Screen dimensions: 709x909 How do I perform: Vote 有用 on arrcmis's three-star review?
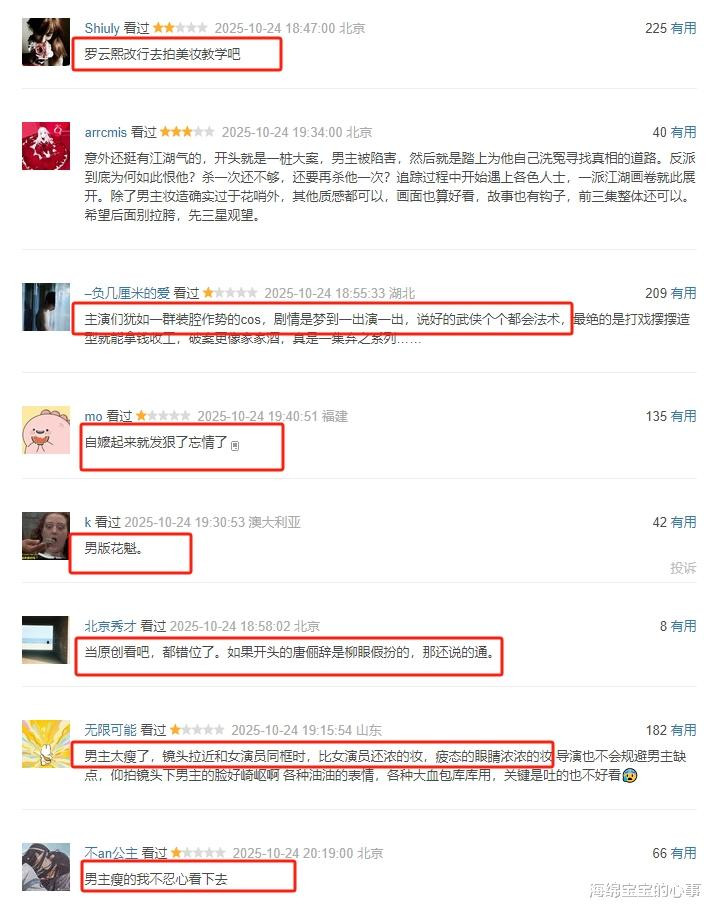coord(683,132)
